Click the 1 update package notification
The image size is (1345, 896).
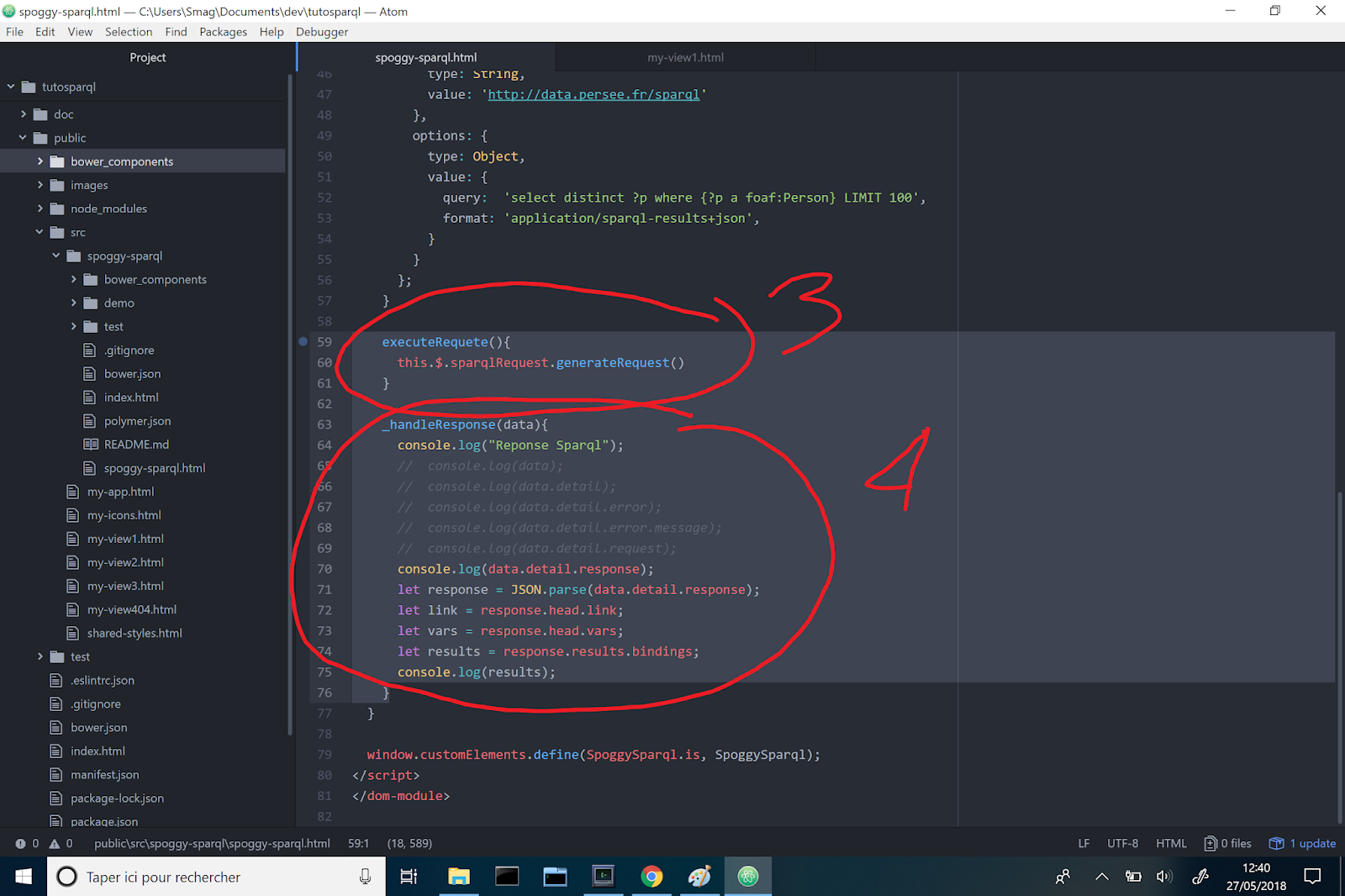click(1302, 843)
